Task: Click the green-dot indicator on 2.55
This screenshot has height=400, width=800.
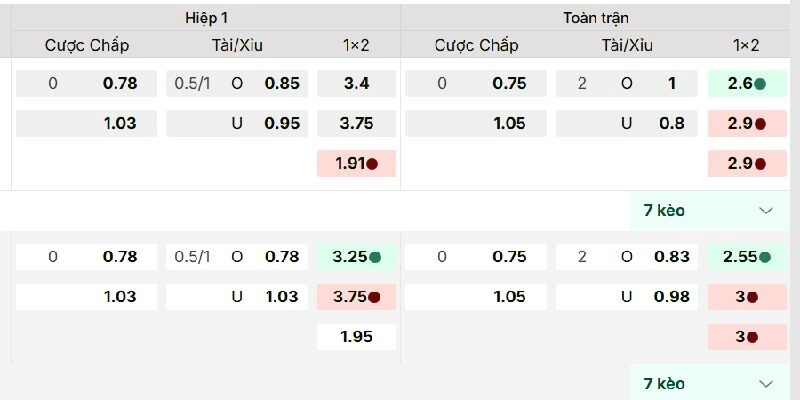Action: pyautogui.click(x=764, y=257)
